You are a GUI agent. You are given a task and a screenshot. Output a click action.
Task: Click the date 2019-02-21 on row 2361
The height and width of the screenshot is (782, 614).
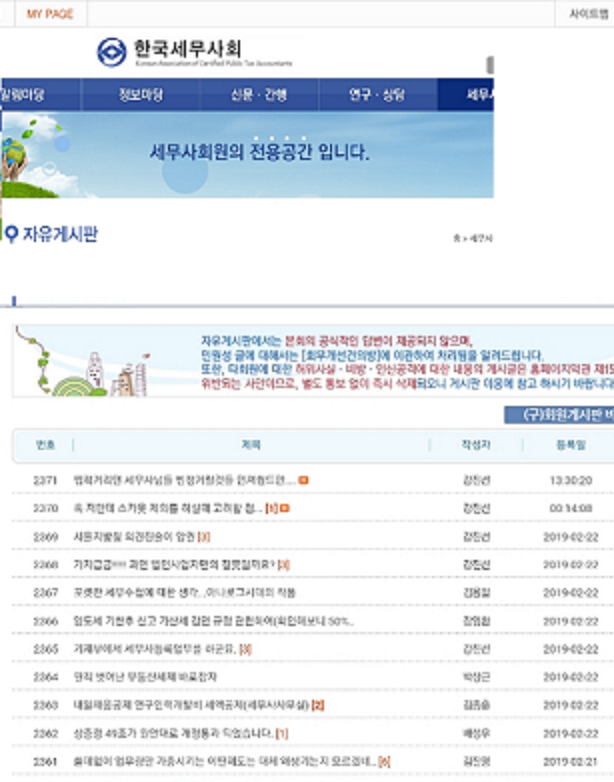(x=571, y=762)
